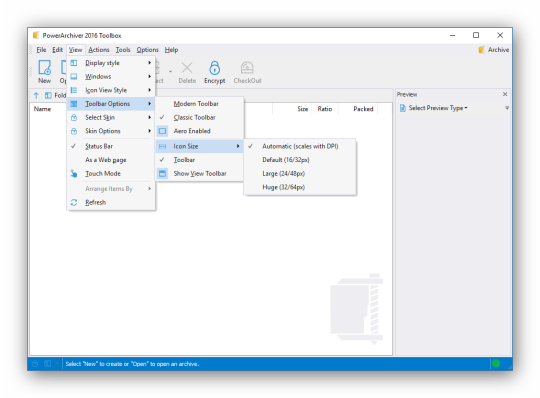Expand the Toolbar Options submenu
This screenshot has height=398, width=540.
point(111,104)
